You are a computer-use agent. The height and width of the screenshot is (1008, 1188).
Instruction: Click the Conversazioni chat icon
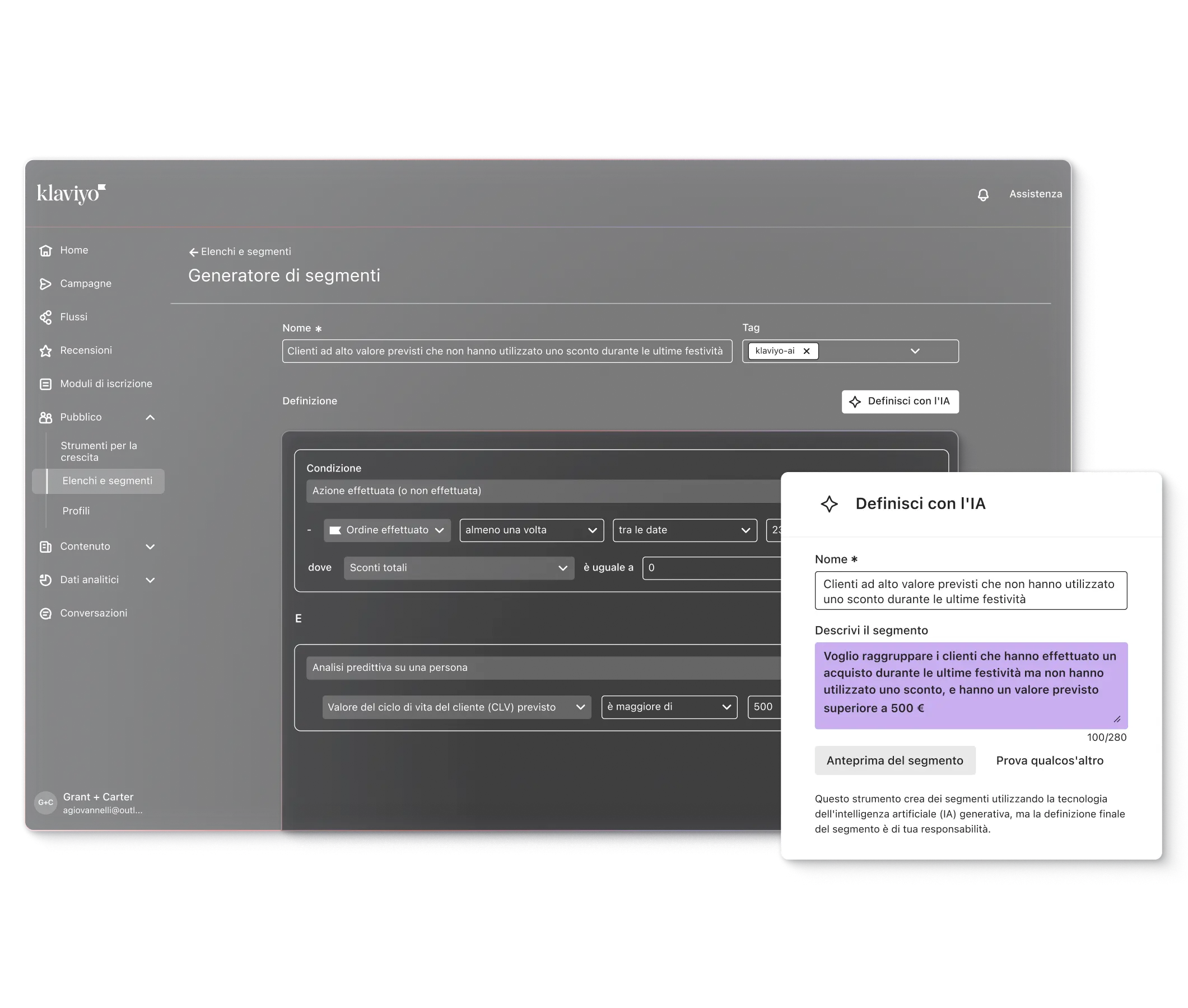[x=46, y=613]
